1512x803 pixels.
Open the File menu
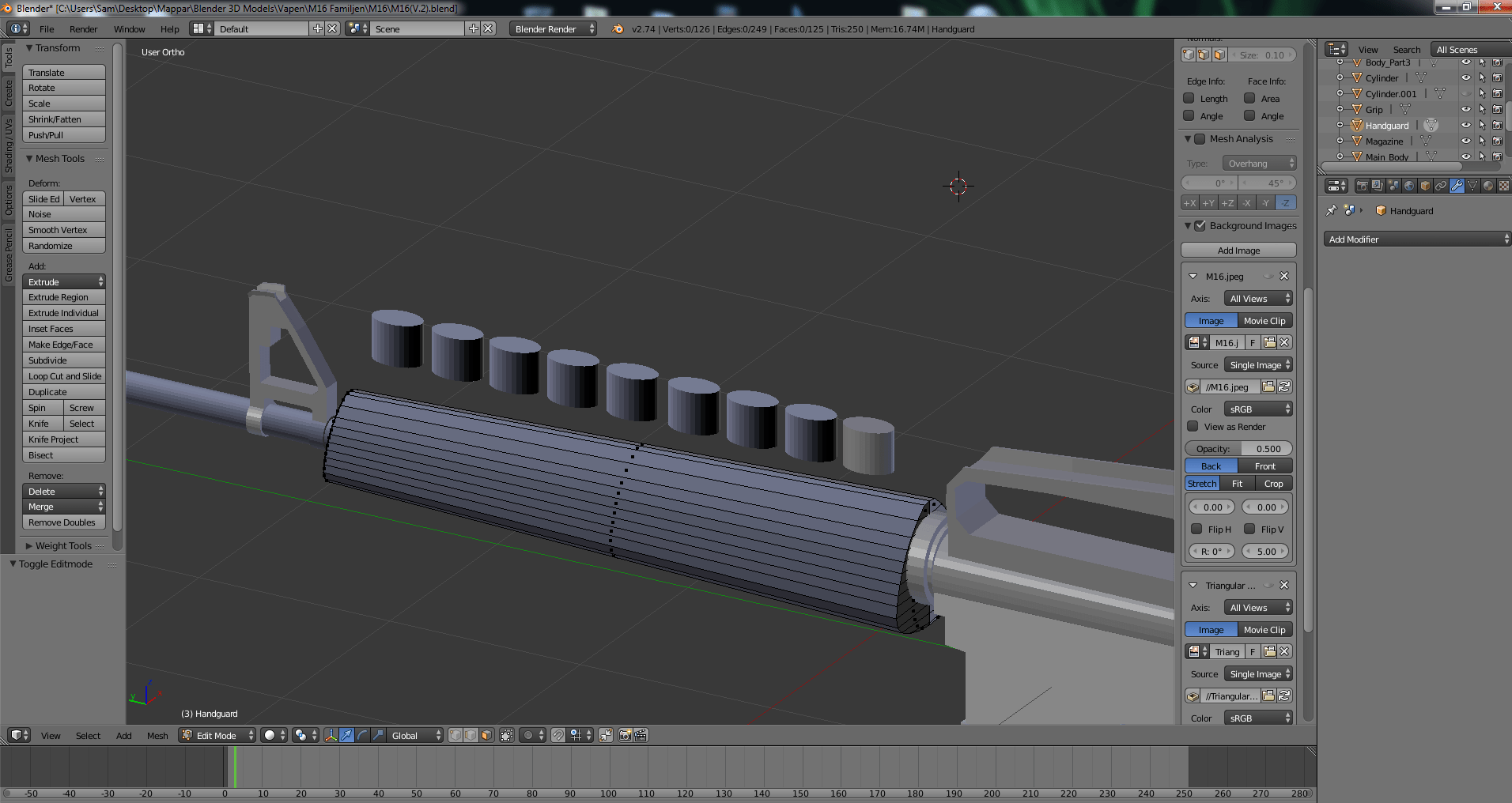pyautogui.click(x=47, y=28)
